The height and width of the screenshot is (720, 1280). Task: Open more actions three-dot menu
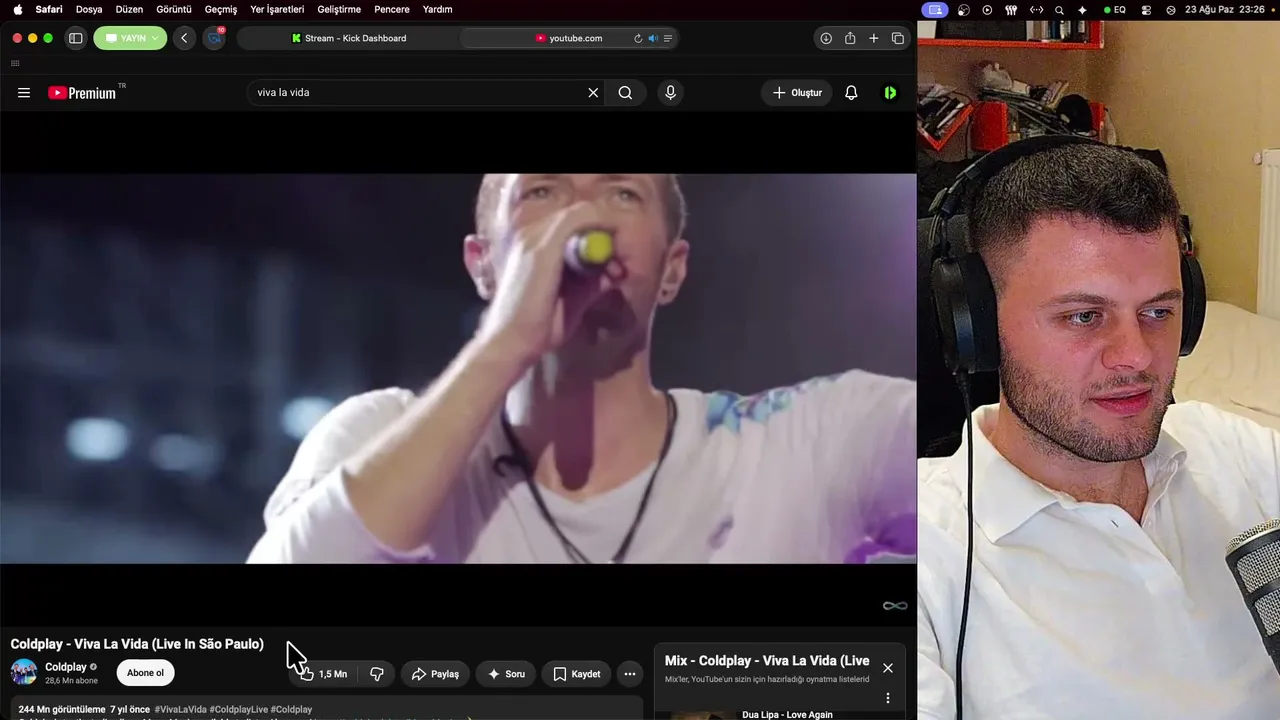[x=630, y=674]
